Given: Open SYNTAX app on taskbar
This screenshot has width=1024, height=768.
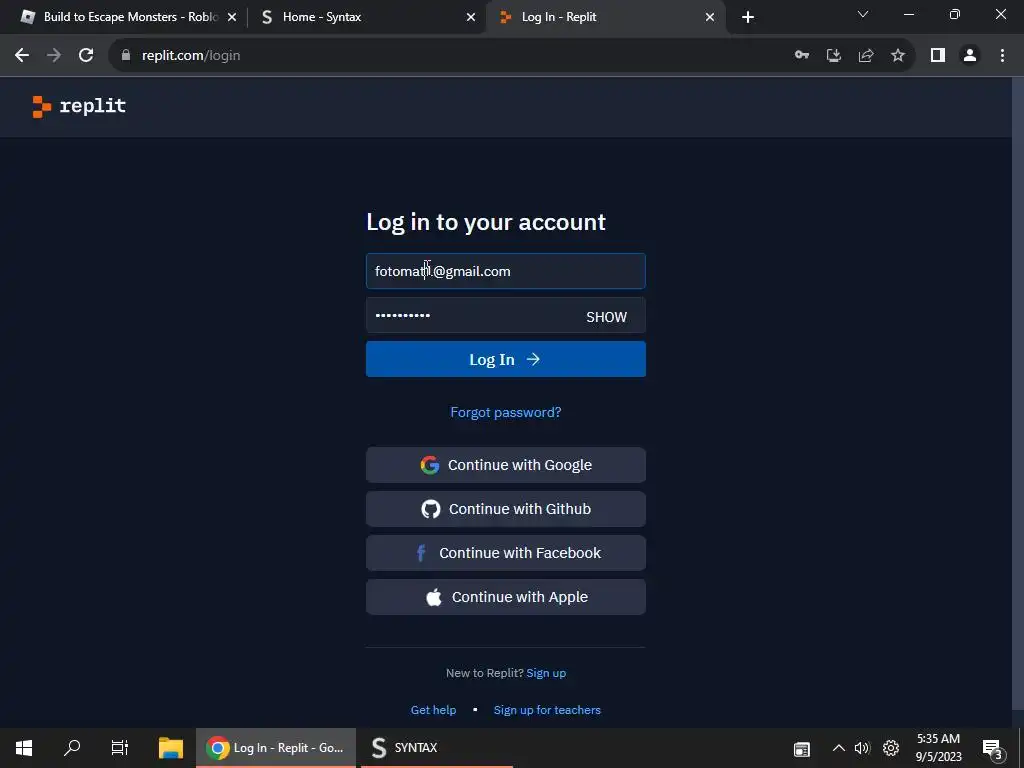Looking at the screenshot, I should [x=436, y=748].
